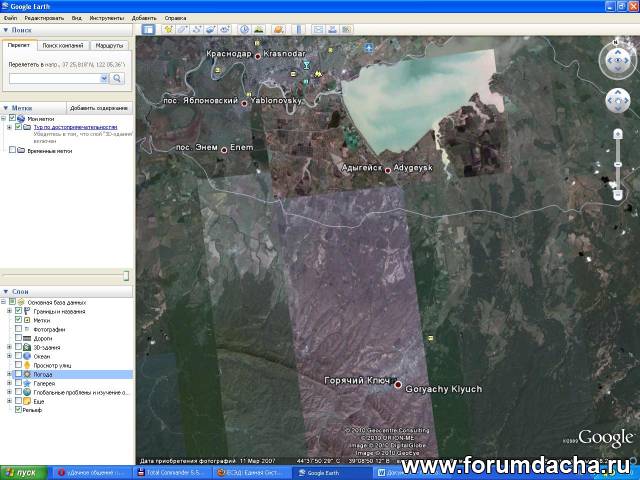This screenshot has width=640, height=480.
Task: Enable the Дороги layer checkbox
Action: click(18, 338)
